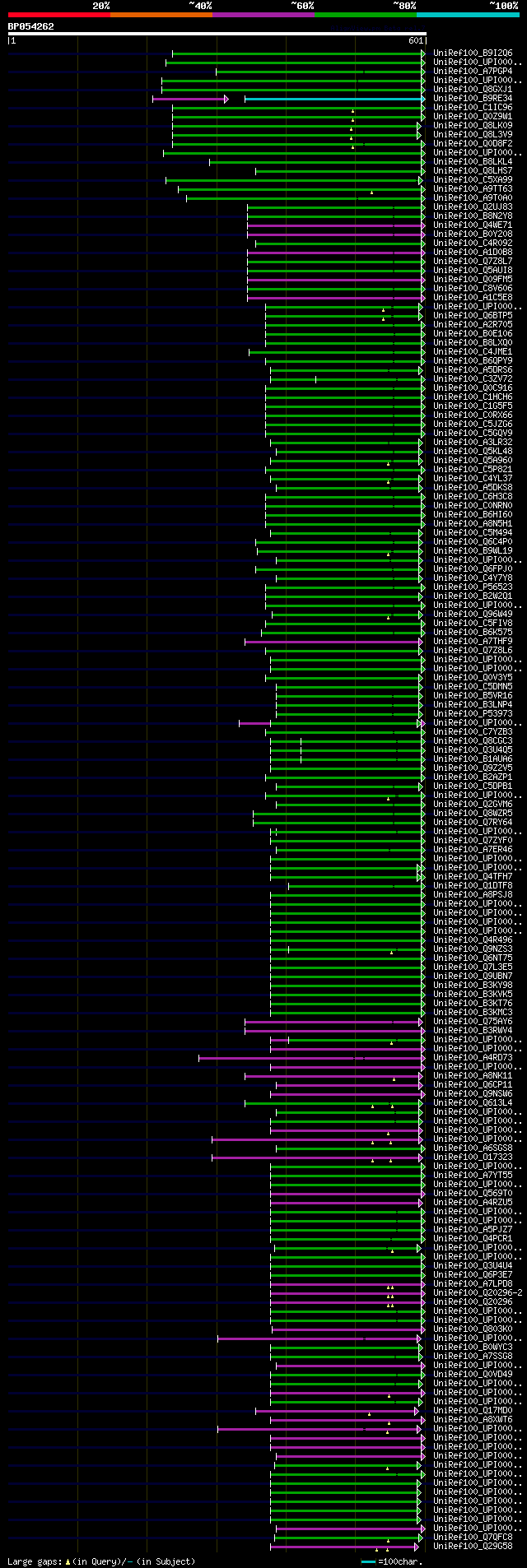Screen dimensions: 527x1568
Task: Open hit UniRef100_A7PGP4
Action: [473, 71]
